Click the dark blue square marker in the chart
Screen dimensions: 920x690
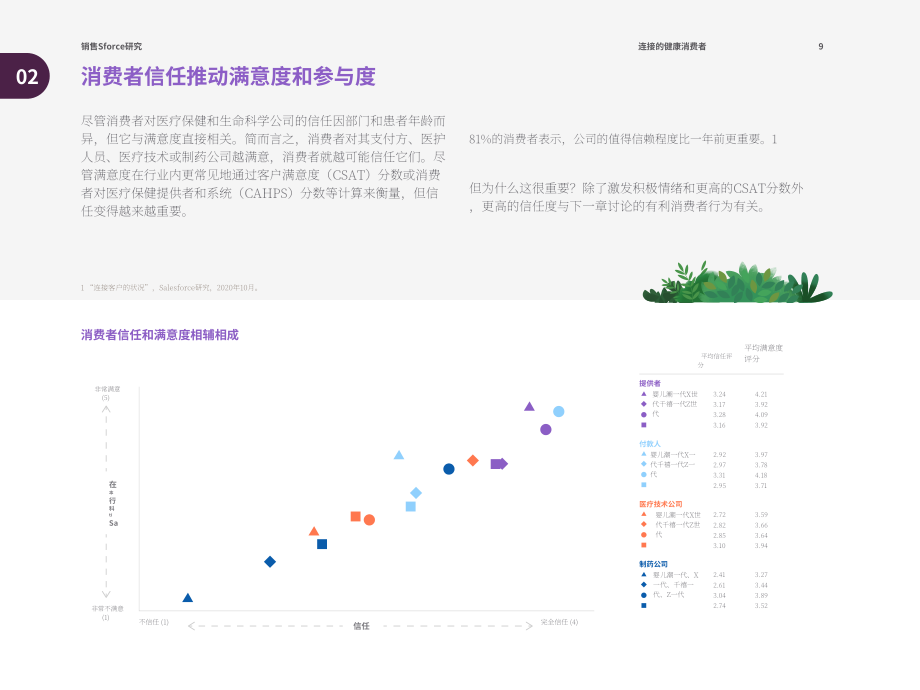coord(322,544)
